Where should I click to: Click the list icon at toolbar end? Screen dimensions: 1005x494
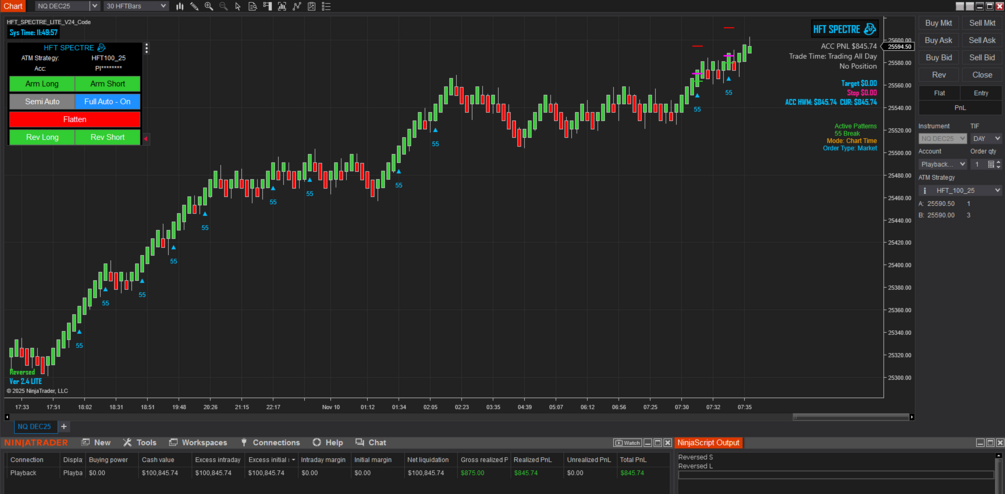tap(326, 6)
